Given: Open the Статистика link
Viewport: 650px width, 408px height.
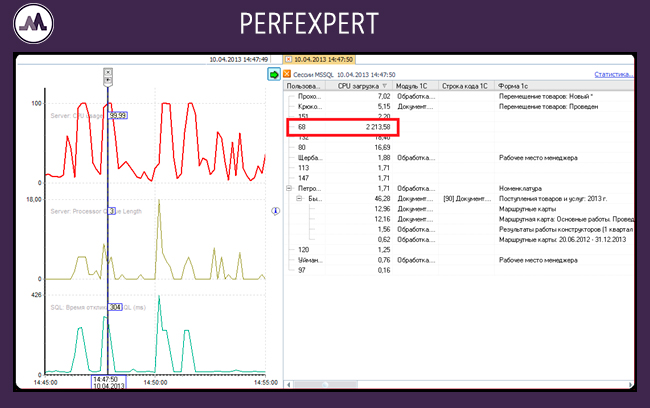Looking at the screenshot, I should (x=614, y=75).
